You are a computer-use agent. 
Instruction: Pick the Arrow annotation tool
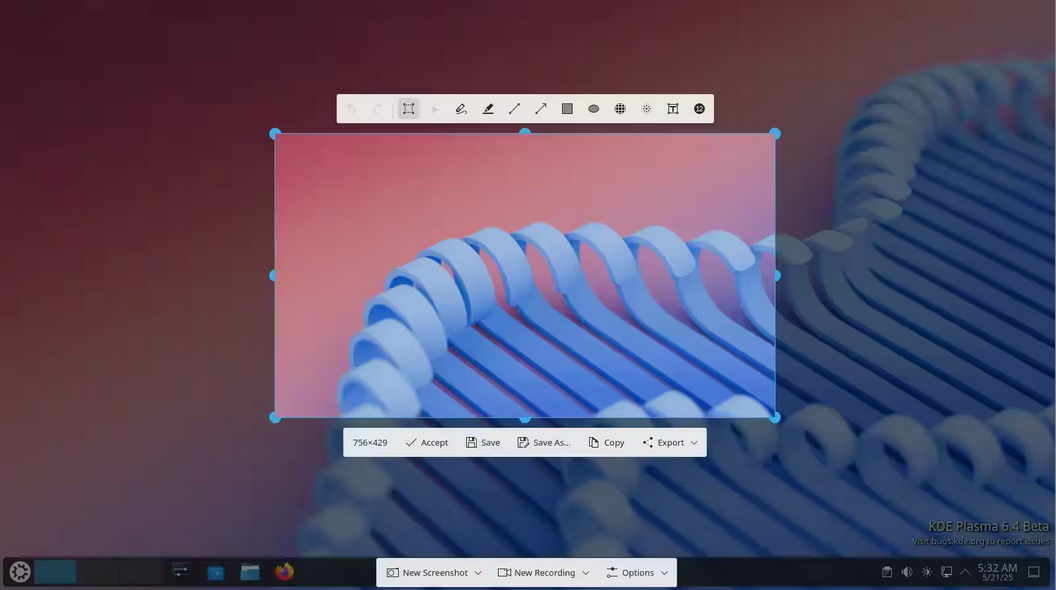click(x=541, y=109)
